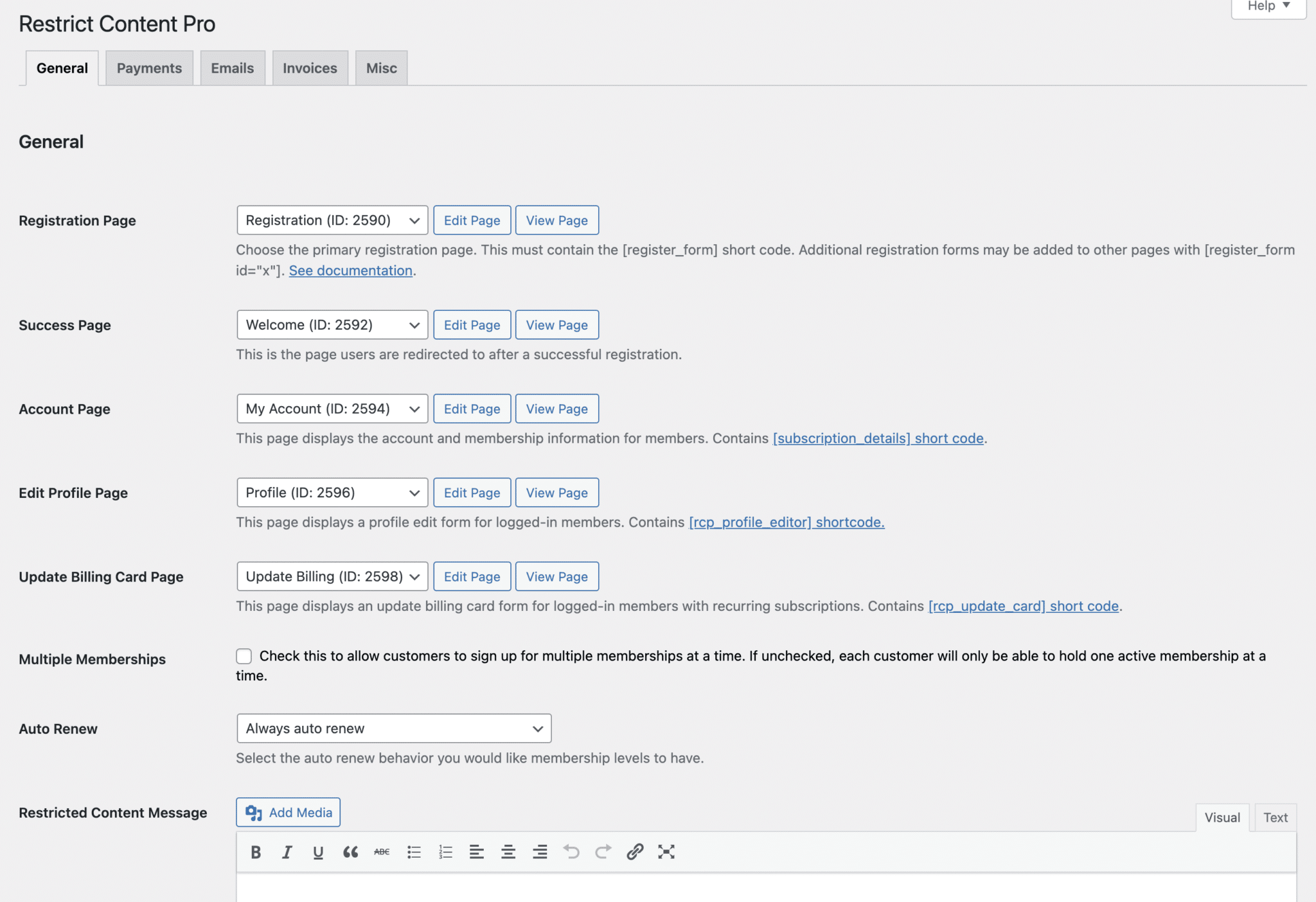
Task: Switch editor to Text mode
Action: pyautogui.click(x=1275, y=817)
